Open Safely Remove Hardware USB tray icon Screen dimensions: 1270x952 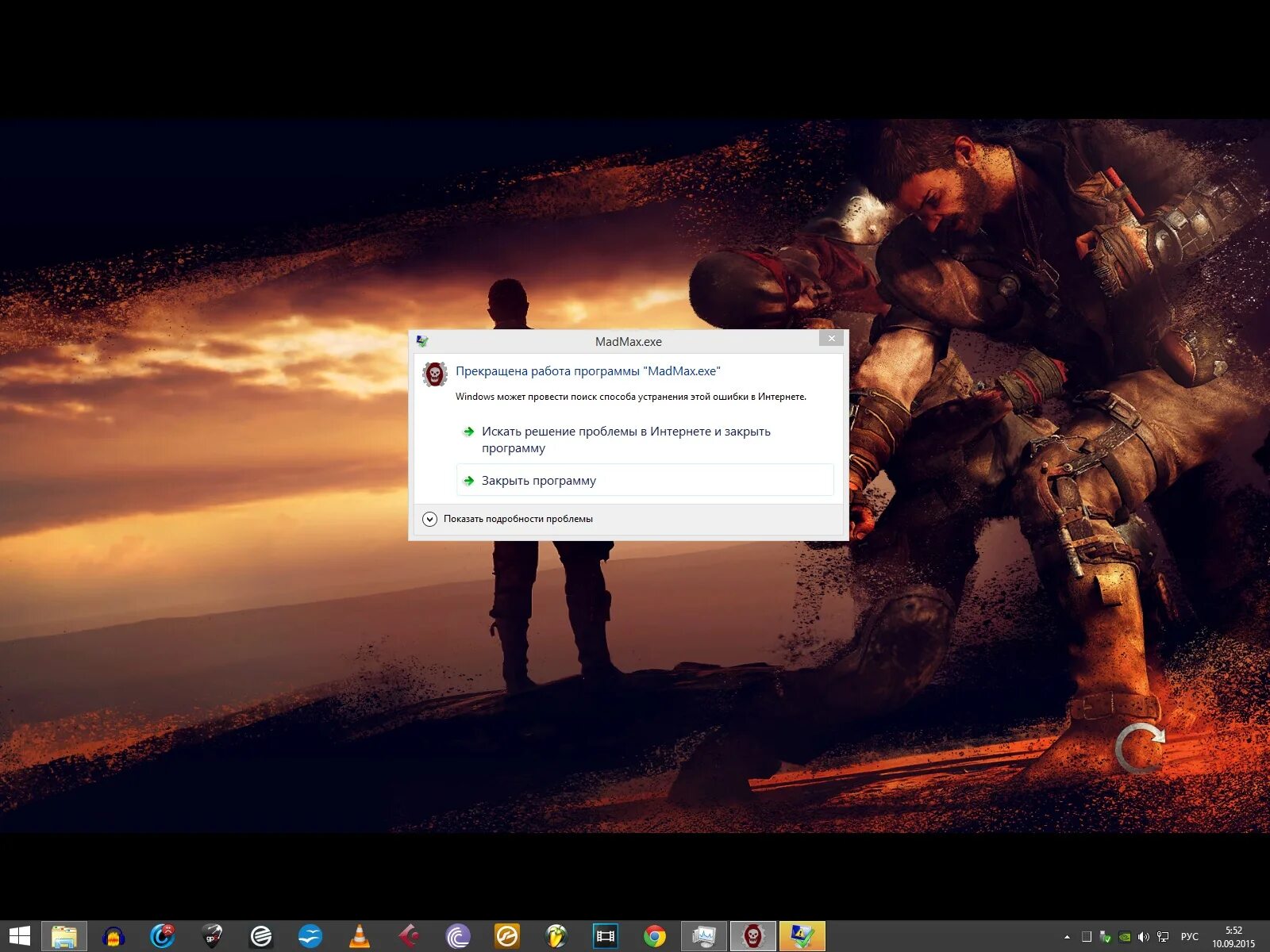(x=1105, y=937)
